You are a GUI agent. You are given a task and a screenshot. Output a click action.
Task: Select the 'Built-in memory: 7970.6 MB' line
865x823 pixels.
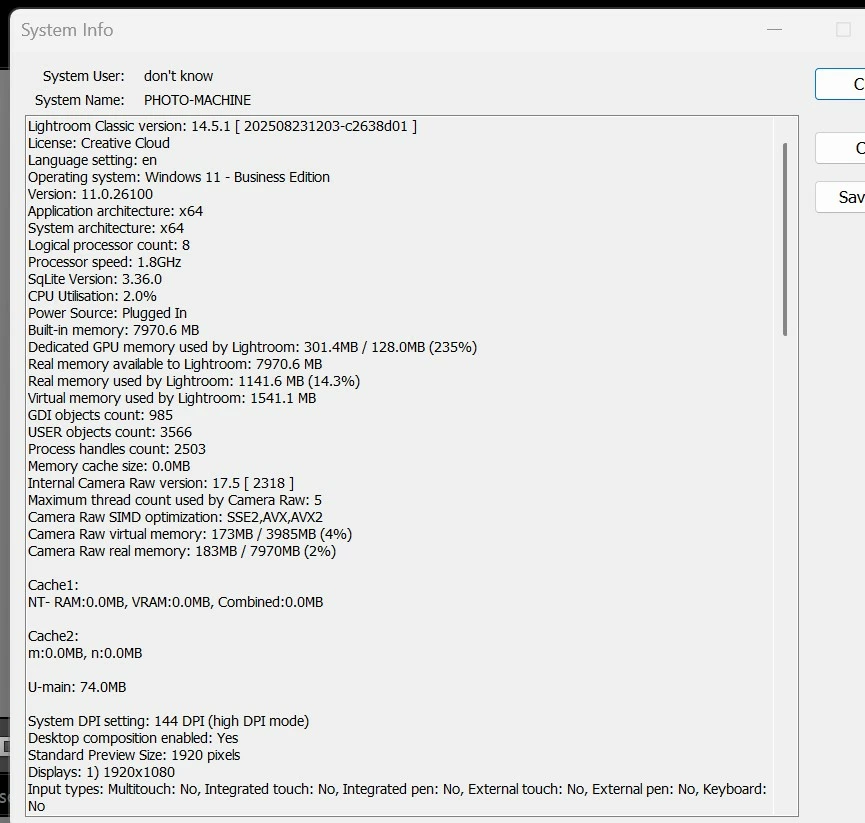coord(114,330)
